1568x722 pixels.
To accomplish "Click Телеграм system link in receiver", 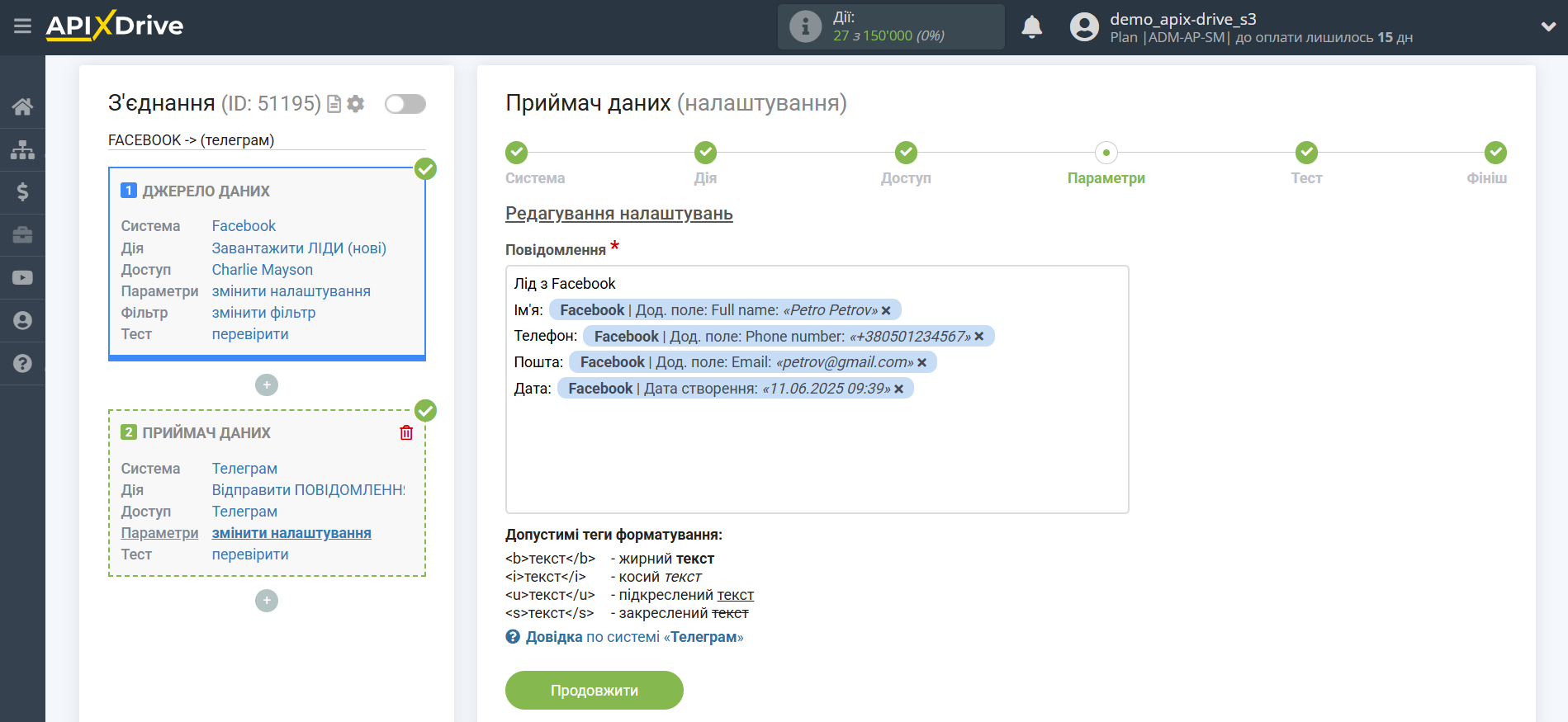I will click(244, 469).
